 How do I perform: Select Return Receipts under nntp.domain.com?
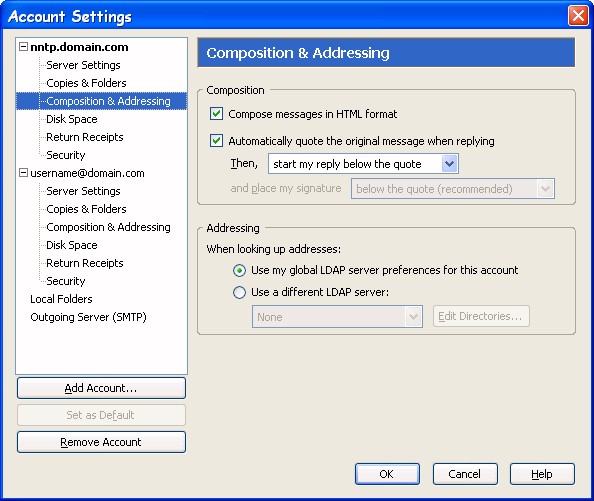coord(85,137)
